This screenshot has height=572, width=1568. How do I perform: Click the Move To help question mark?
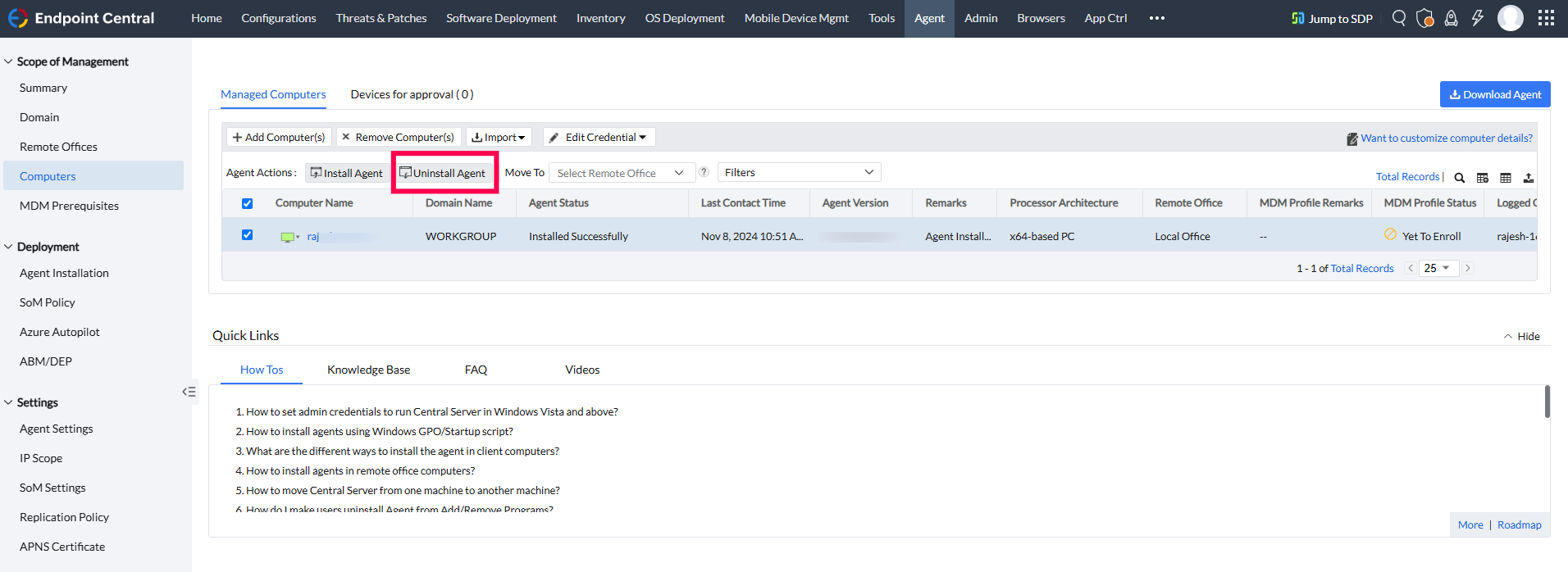704,172
